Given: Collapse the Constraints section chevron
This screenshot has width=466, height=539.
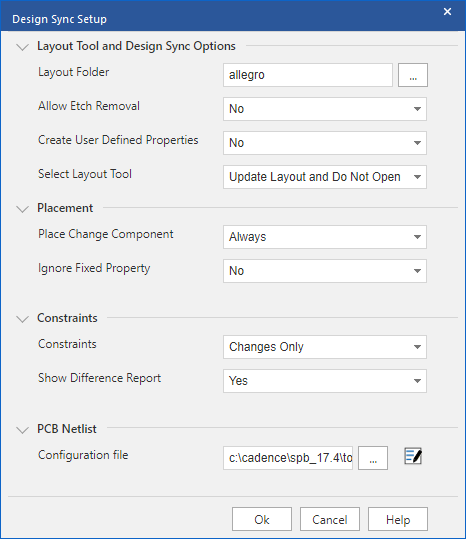Looking at the screenshot, I should [23, 319].
